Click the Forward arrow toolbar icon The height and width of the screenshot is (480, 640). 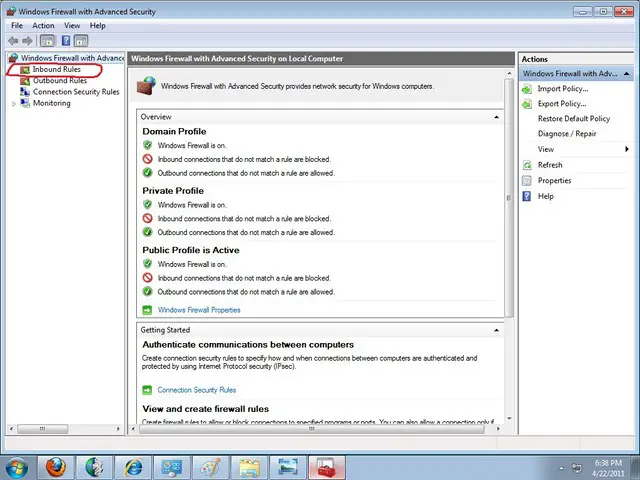27,41
